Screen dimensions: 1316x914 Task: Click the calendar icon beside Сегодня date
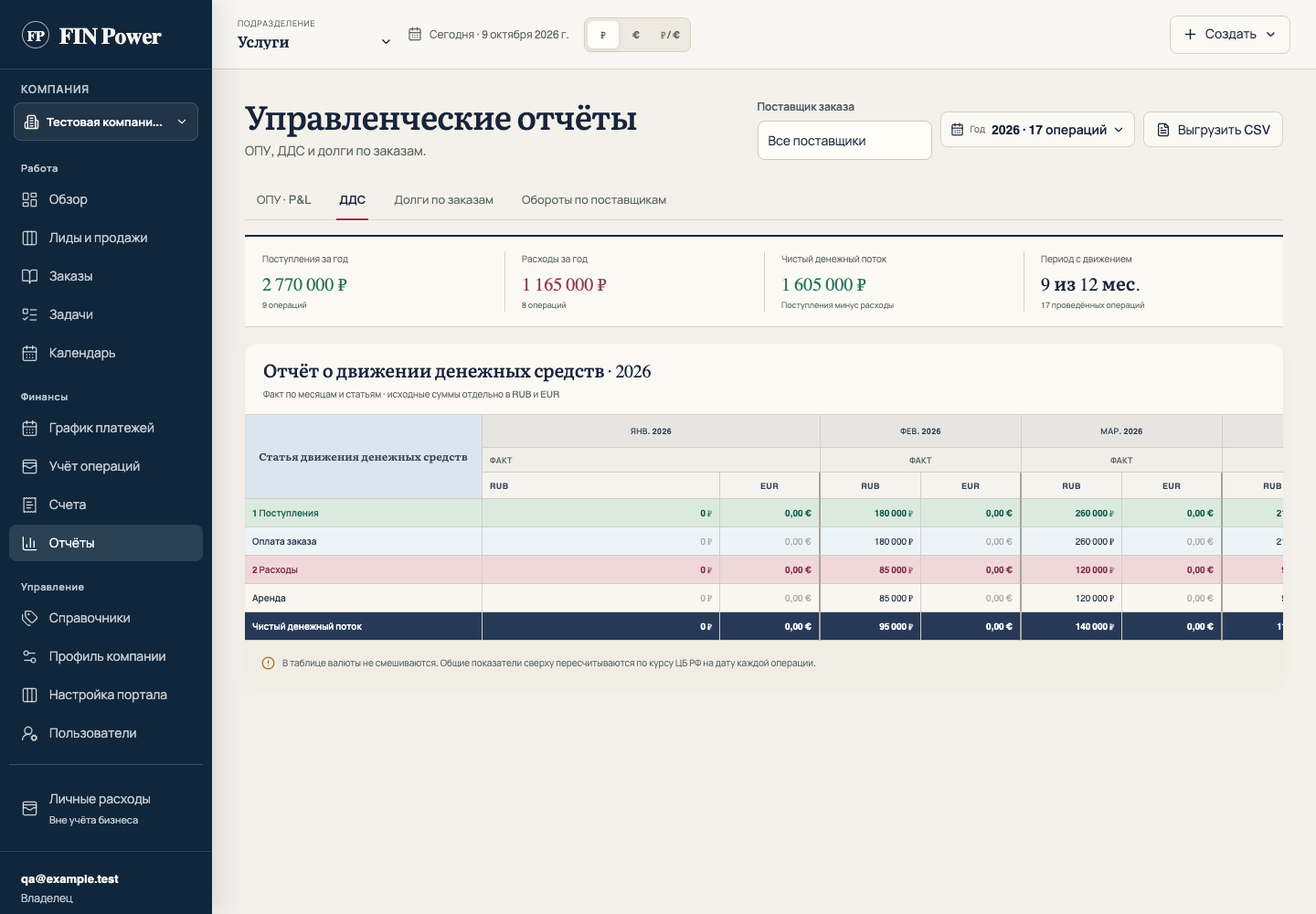[415, 35]
